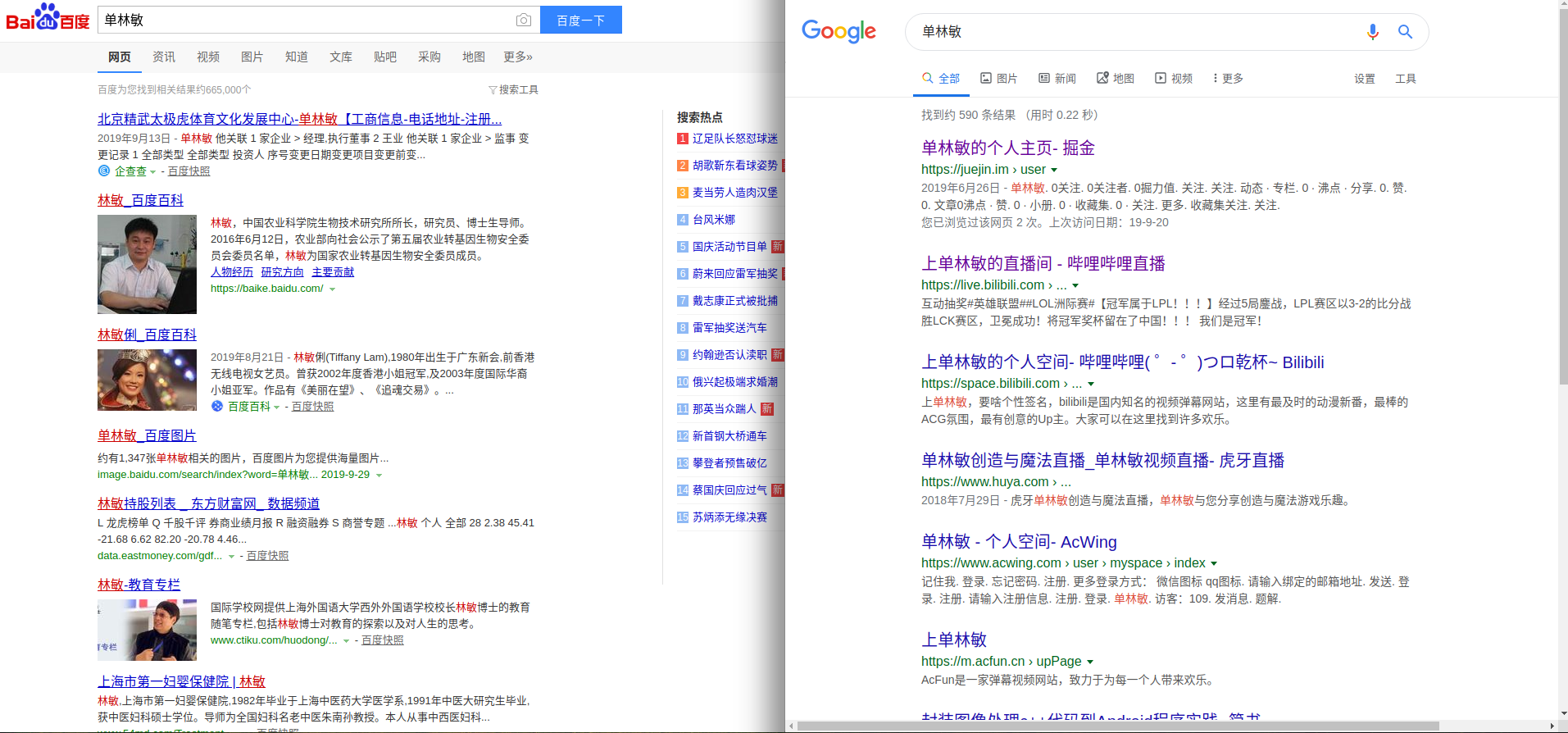The image size is (1568, 733).
Task: Expand dropdown arrow after baike.baidu.com URL
Action: (x=332, y=289)
